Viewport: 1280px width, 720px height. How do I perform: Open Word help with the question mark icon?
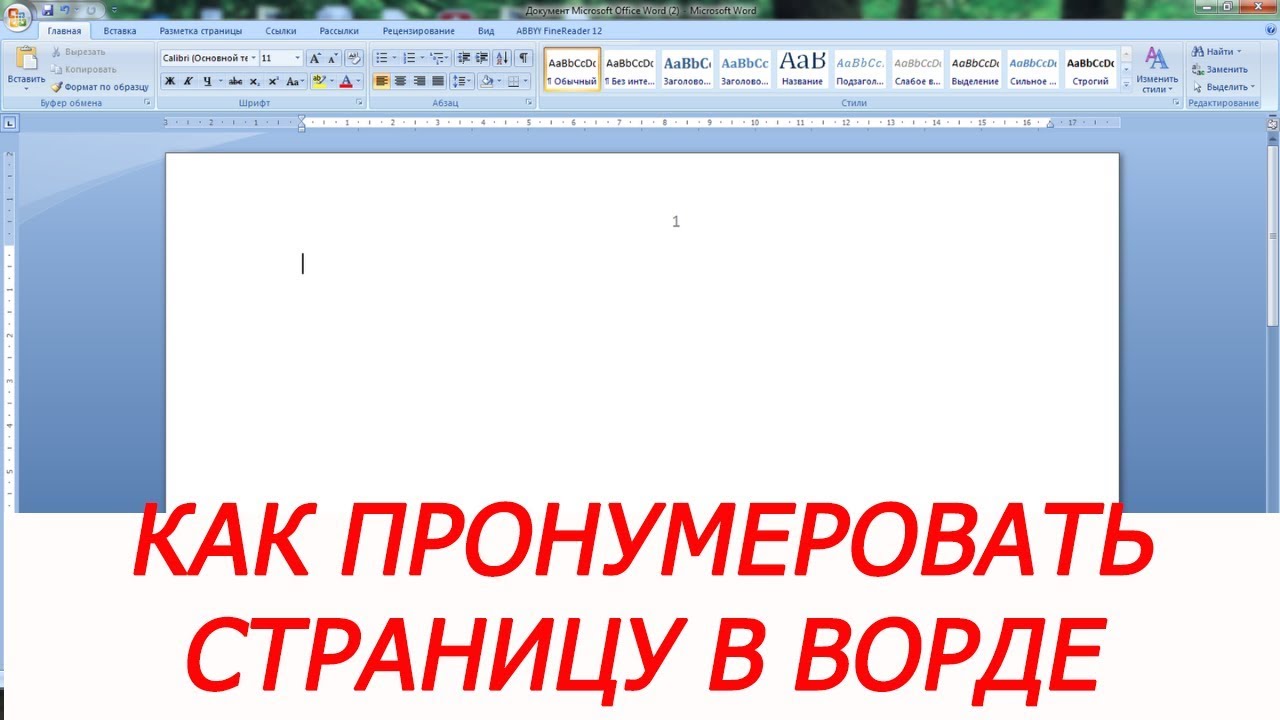pos(1269,31)
